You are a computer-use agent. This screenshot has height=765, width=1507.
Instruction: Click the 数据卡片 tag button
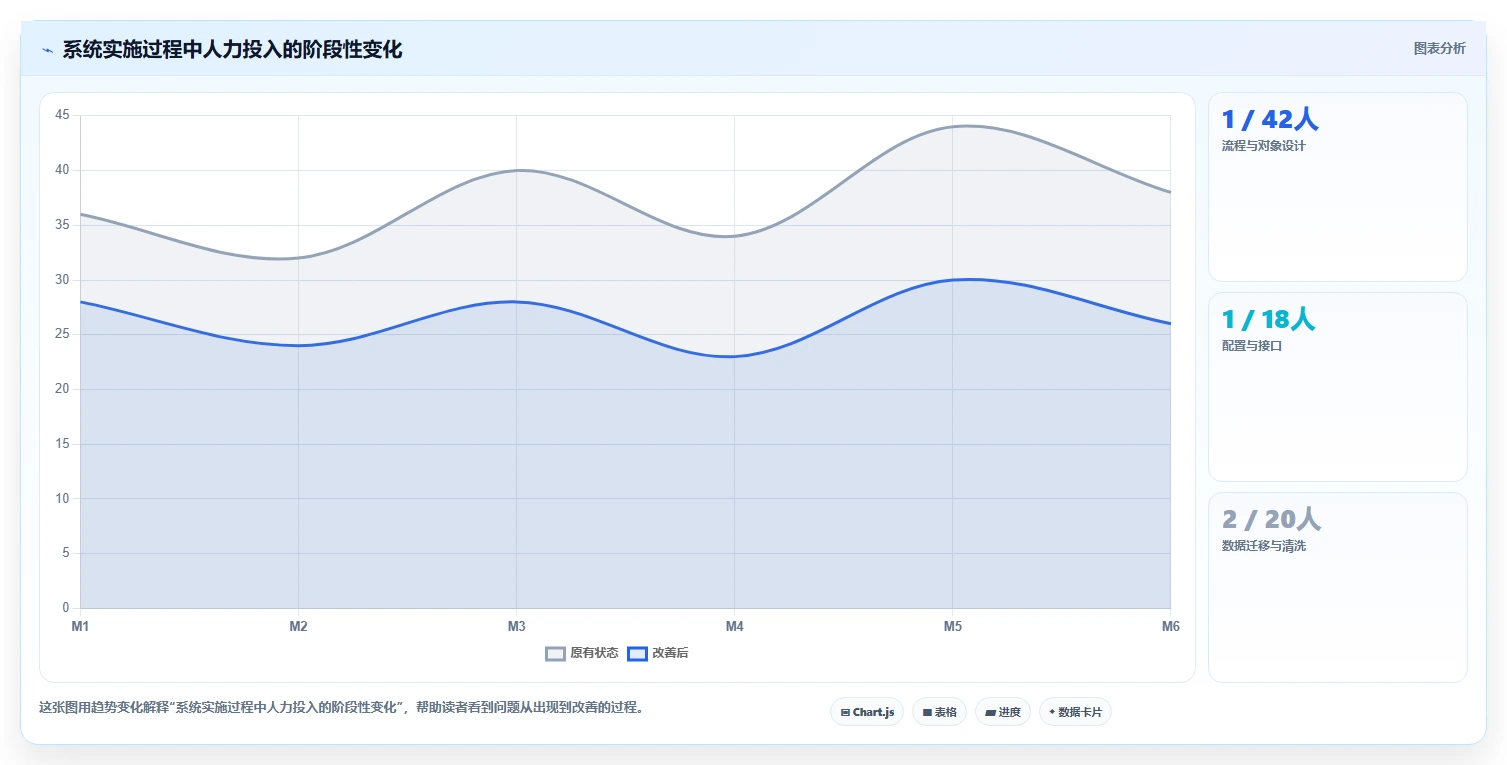tap(1075, 712)
